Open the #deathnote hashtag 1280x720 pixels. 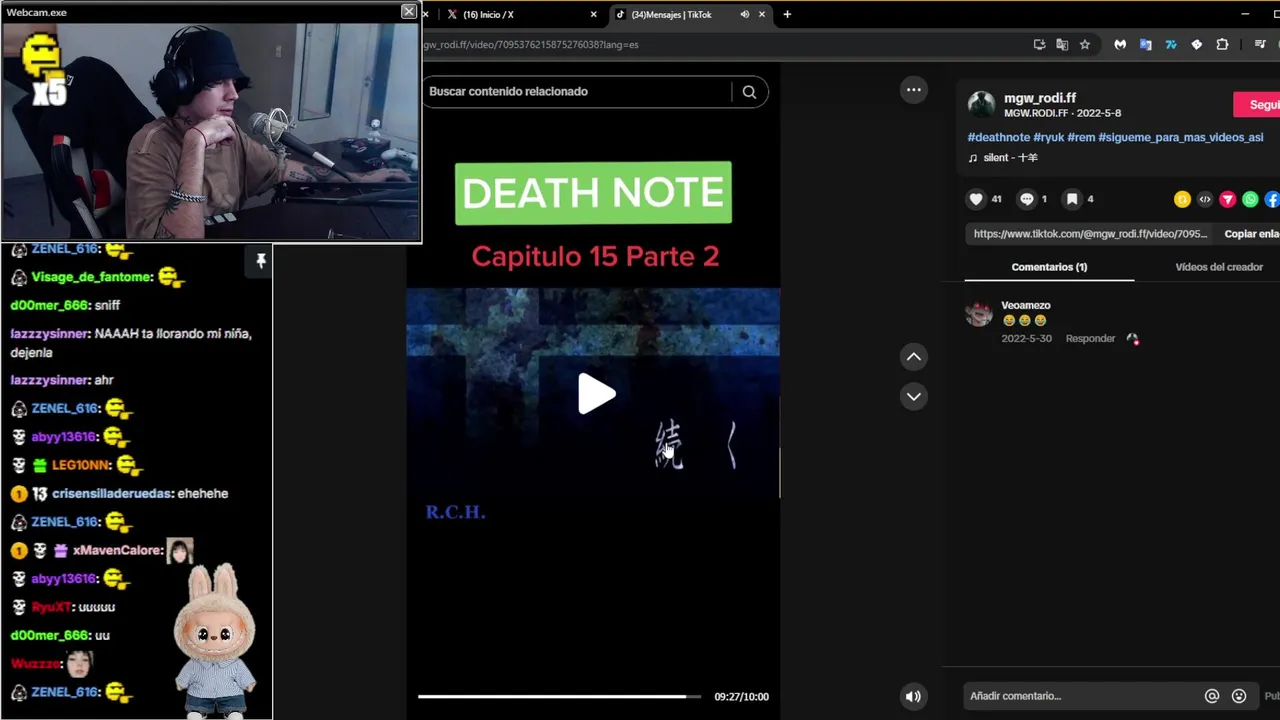[998, 137]
